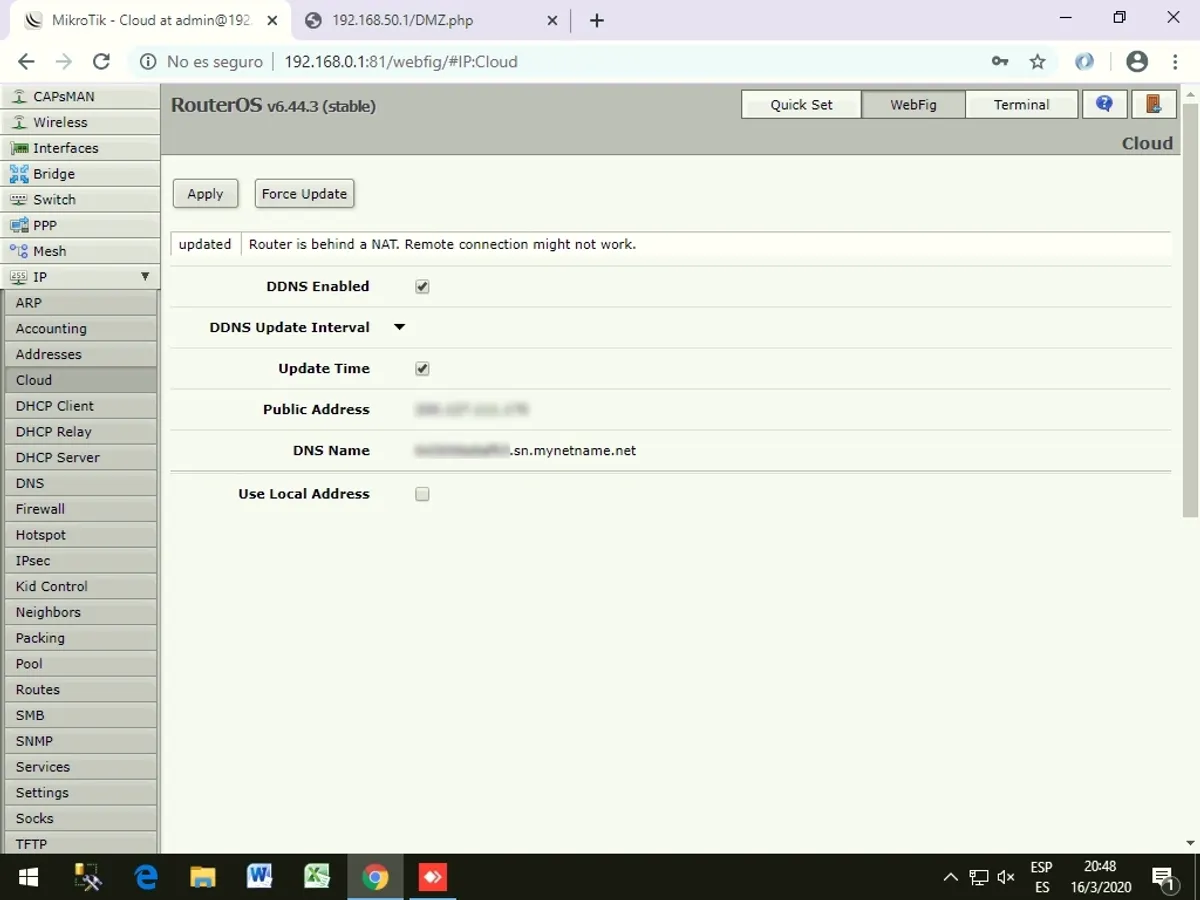Close the DMZ.php browser tab
The width and height of the screenshot is (1200, 900).
[x=552, y=20]
